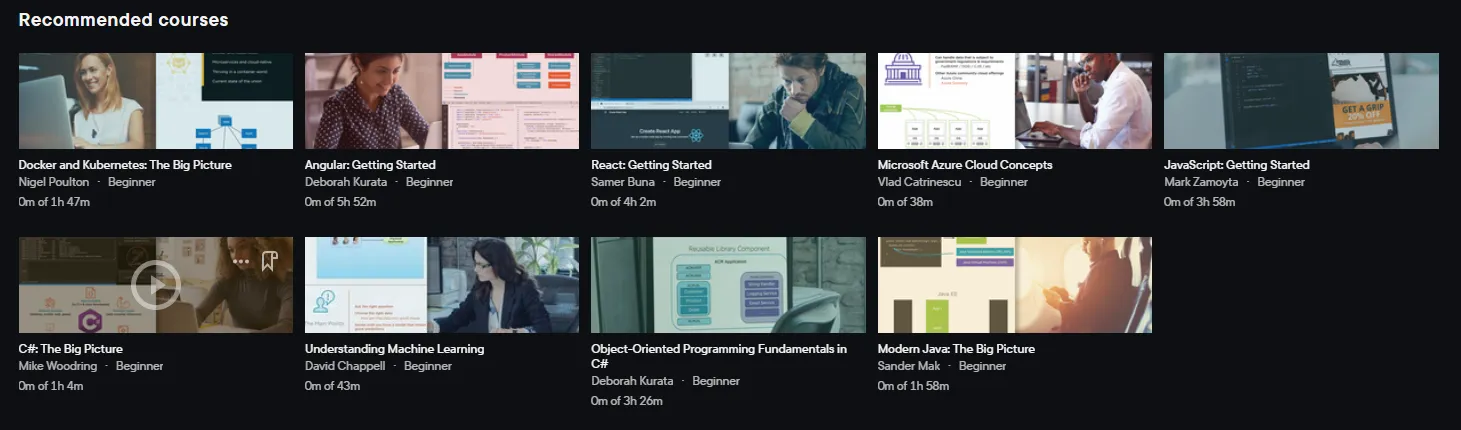1461x430 pixels.
Task: Open author Mike Woodring's page
Action: tap(58, 366)
